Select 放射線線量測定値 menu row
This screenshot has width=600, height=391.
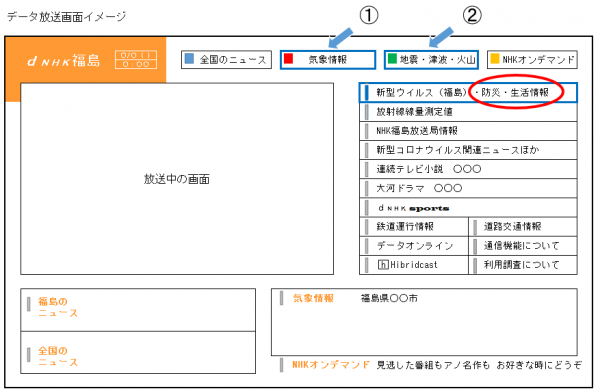468,112
